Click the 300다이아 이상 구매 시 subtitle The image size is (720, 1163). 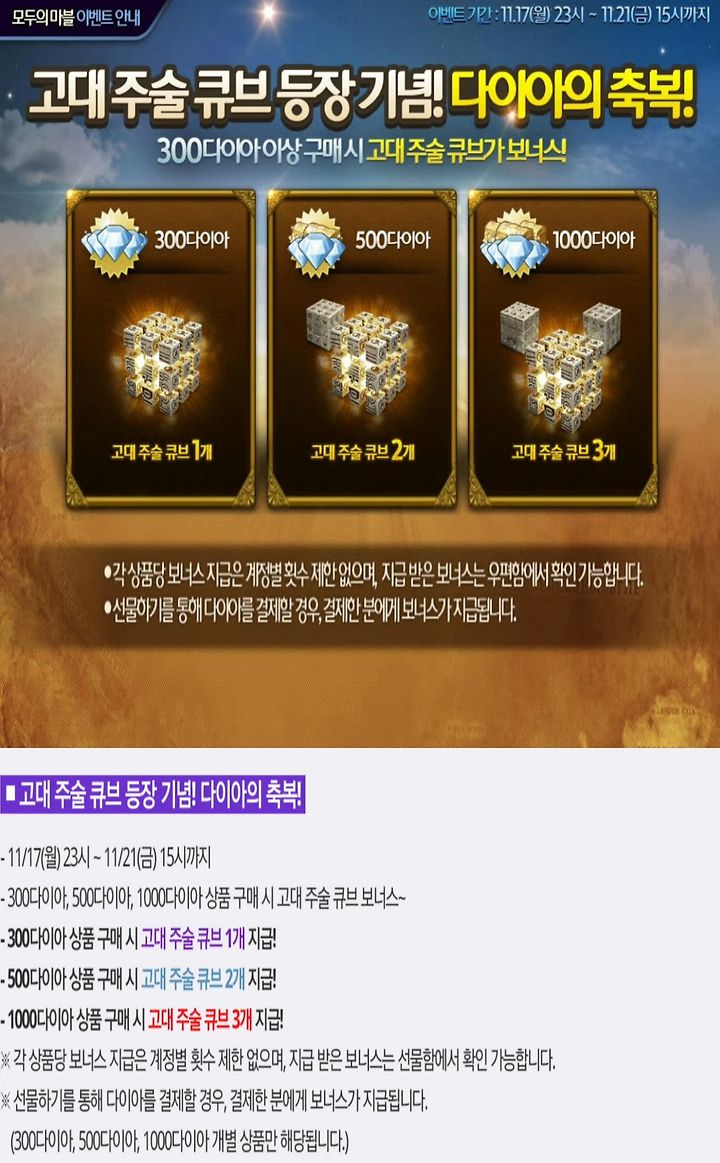point(259,151)
